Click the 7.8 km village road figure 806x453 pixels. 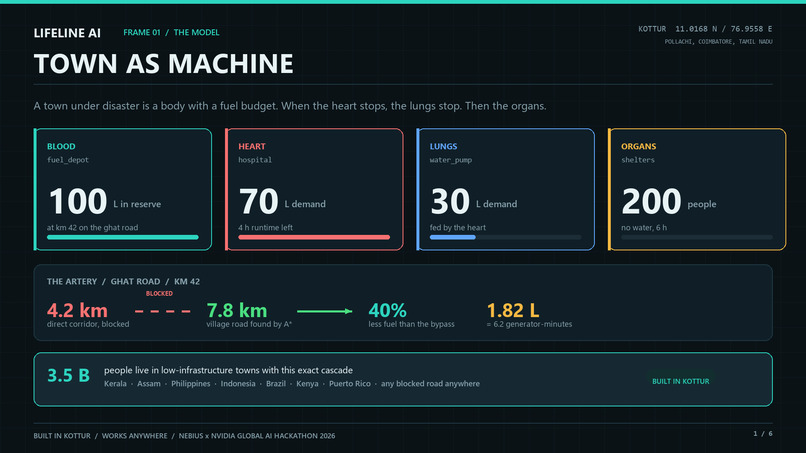click(x=237, y=310)
